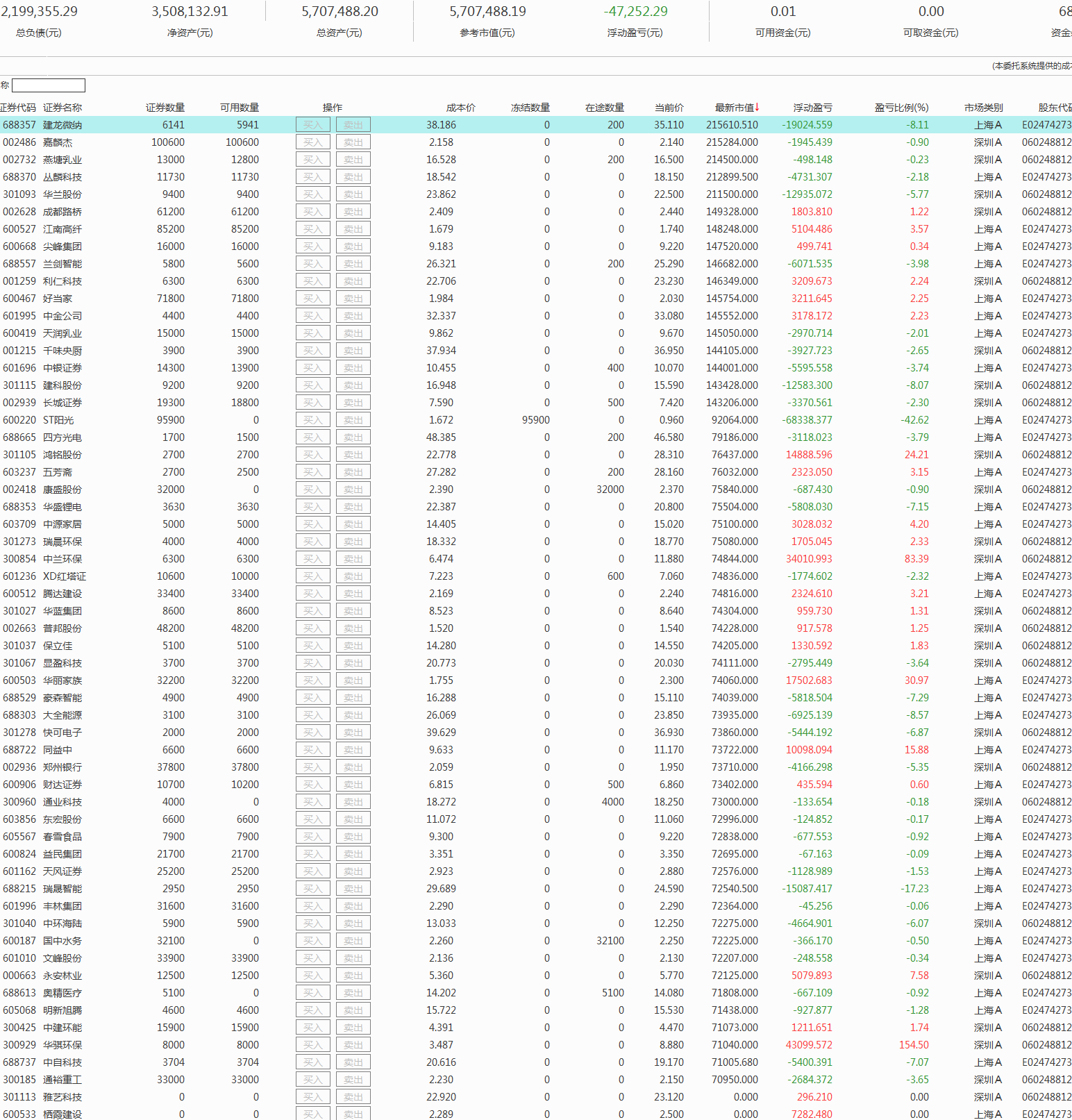Click 买入 for 688303 大全能源
This screenshot has width=1072, height=1120.
click(313, 715)
